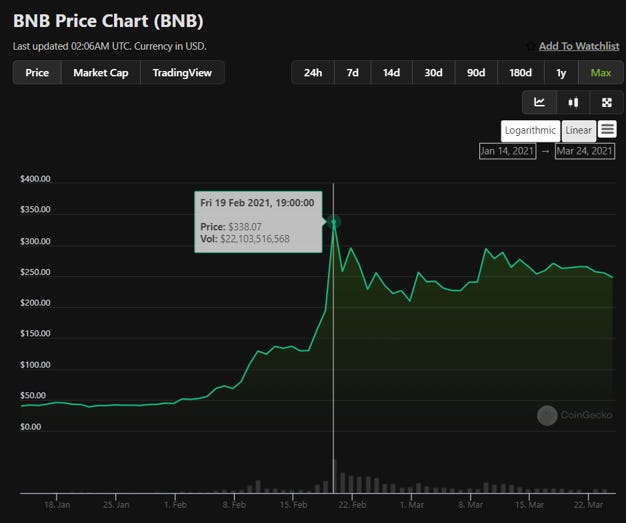Click the 8. Feb date label
The height and width of the screenshot is (523, 626).
(x=234, y=505)
